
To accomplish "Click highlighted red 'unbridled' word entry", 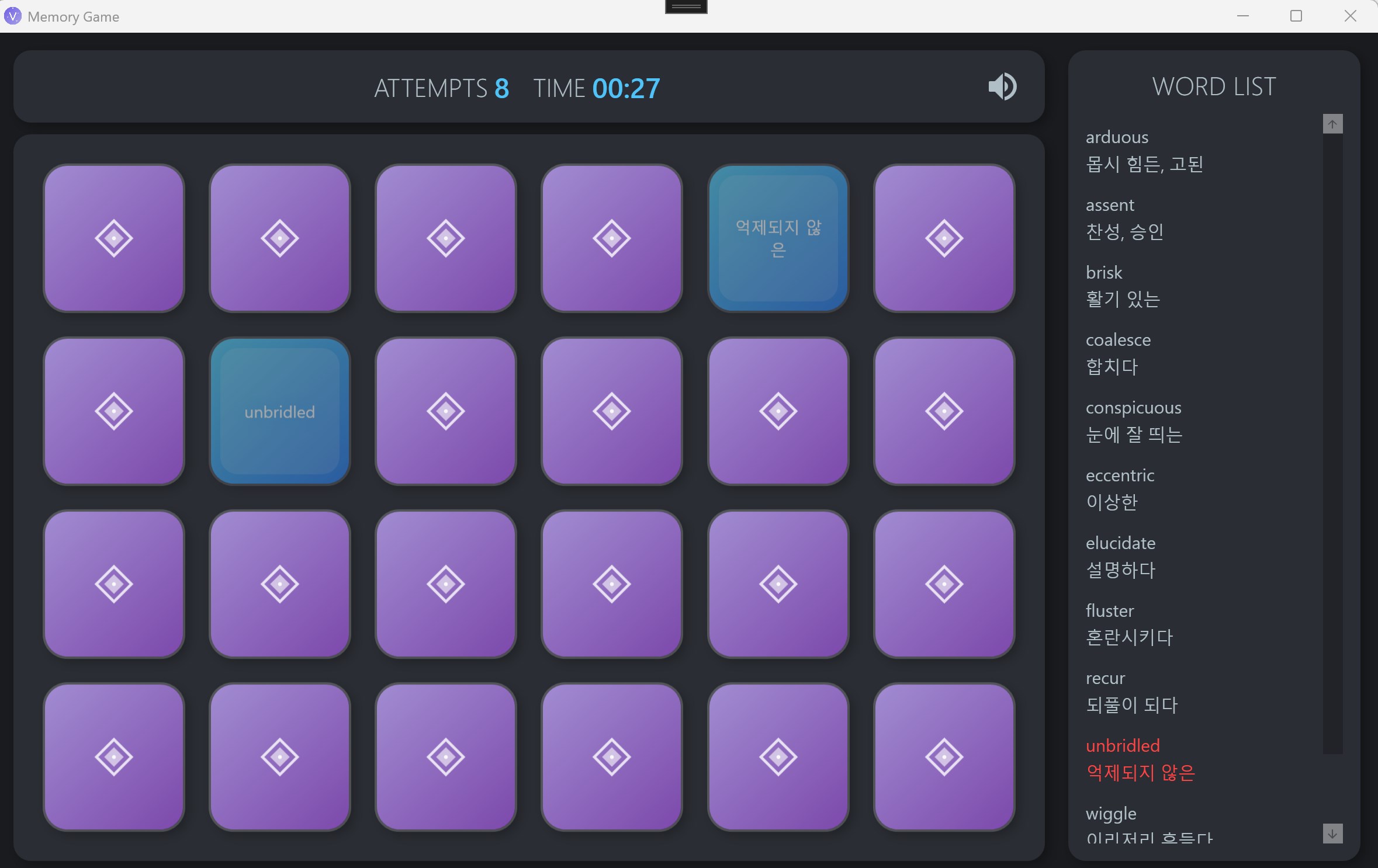I will coord(1123,747).
